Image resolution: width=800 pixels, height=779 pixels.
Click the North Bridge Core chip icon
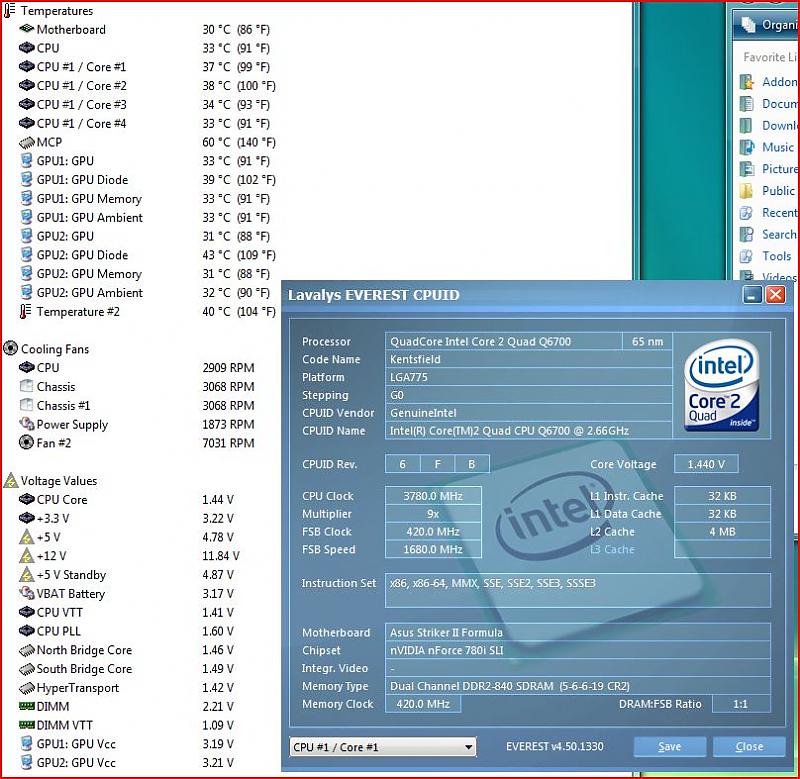(27, 650)
